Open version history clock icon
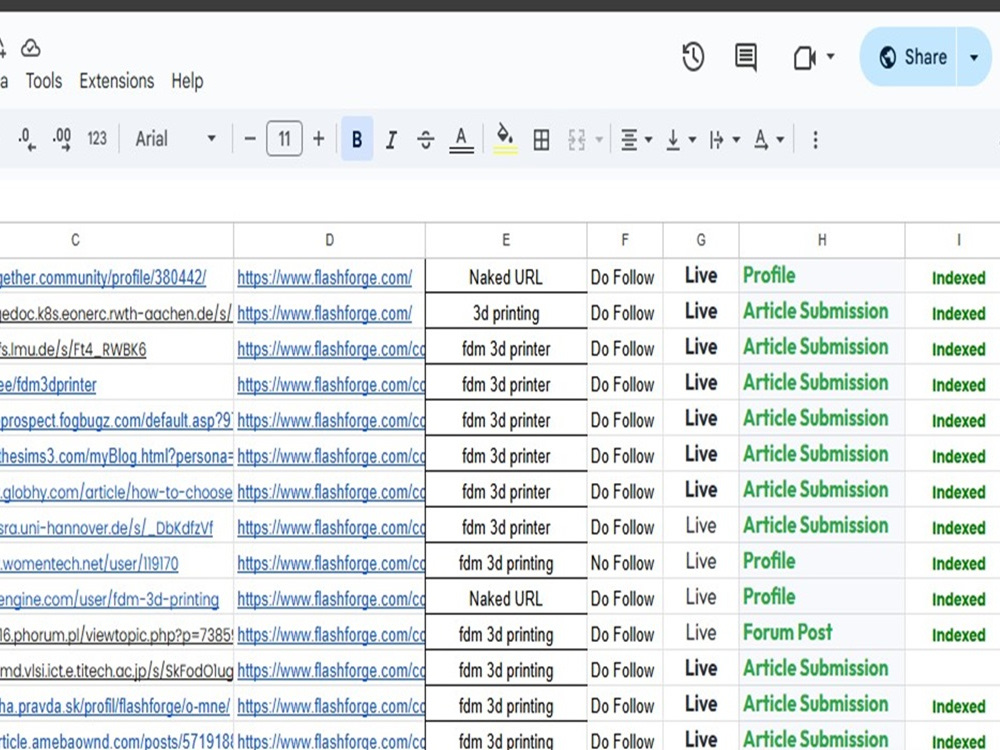The height and width of the screenshot is (750, 1000). (693, 57)
